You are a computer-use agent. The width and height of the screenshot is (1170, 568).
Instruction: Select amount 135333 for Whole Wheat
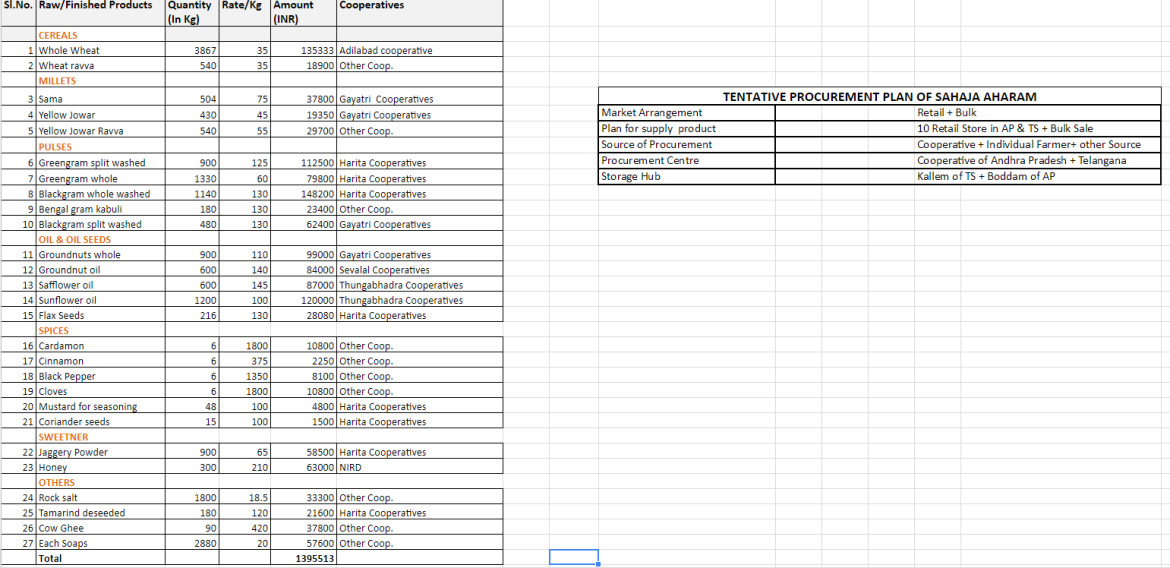(x=304, y=51)
